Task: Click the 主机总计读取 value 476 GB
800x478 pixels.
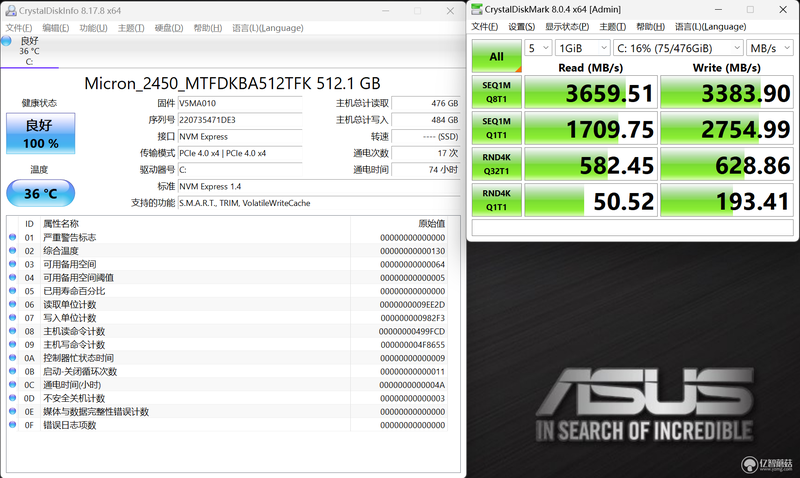Action: [426, 103]
